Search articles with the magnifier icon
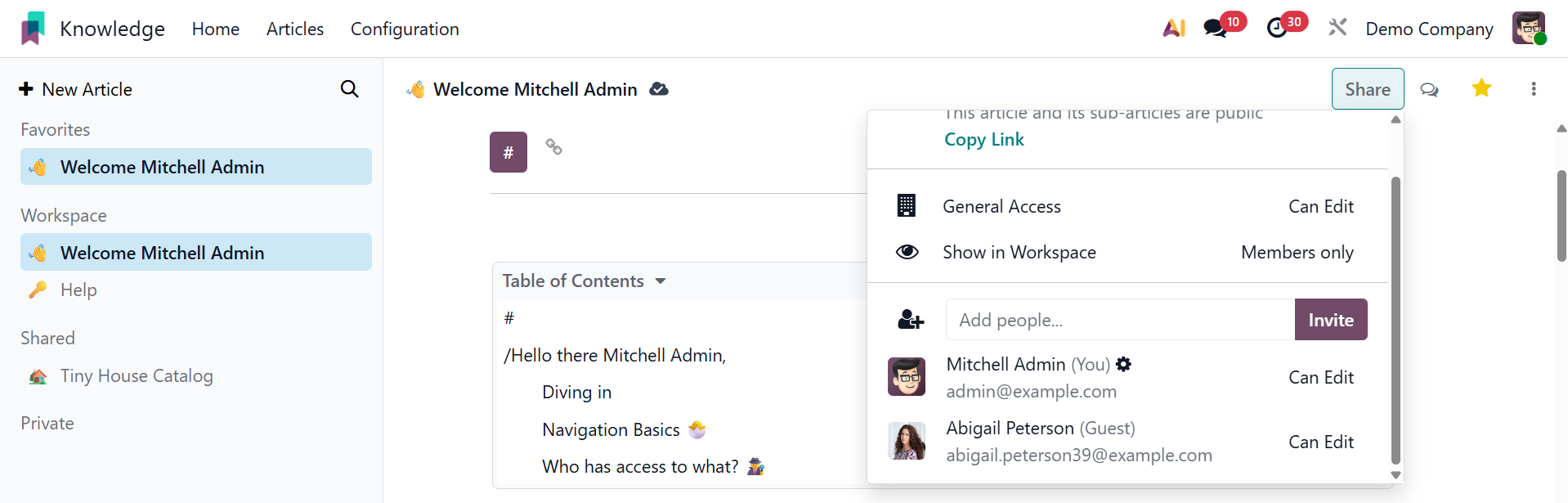 tap(349, 89)
